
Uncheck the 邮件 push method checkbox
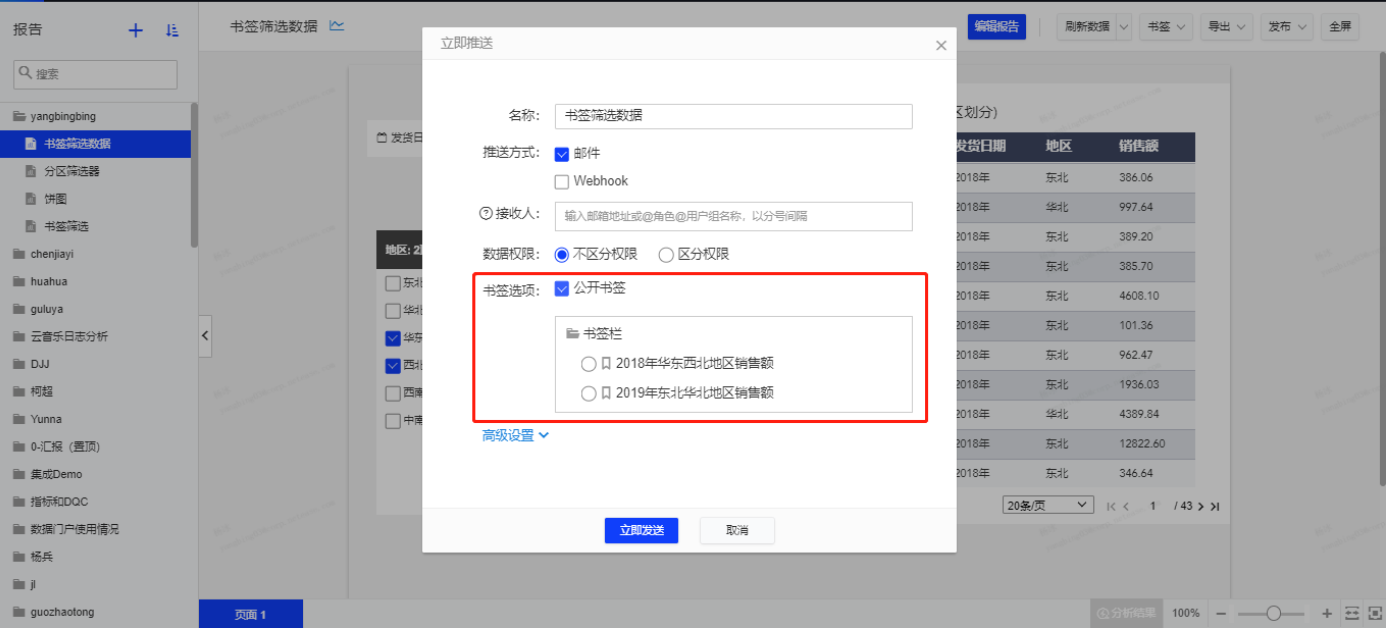[x=562, y=154]
